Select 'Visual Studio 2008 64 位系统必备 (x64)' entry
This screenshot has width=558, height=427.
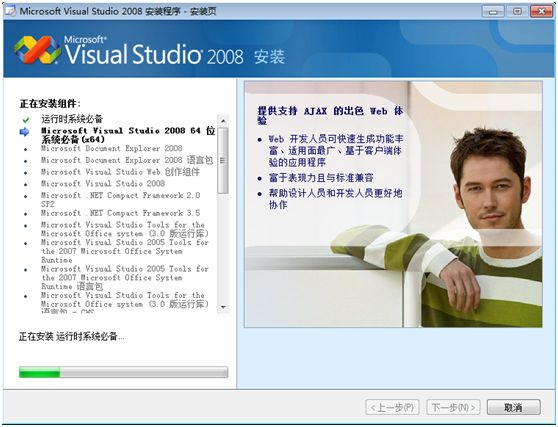point(128,135)
